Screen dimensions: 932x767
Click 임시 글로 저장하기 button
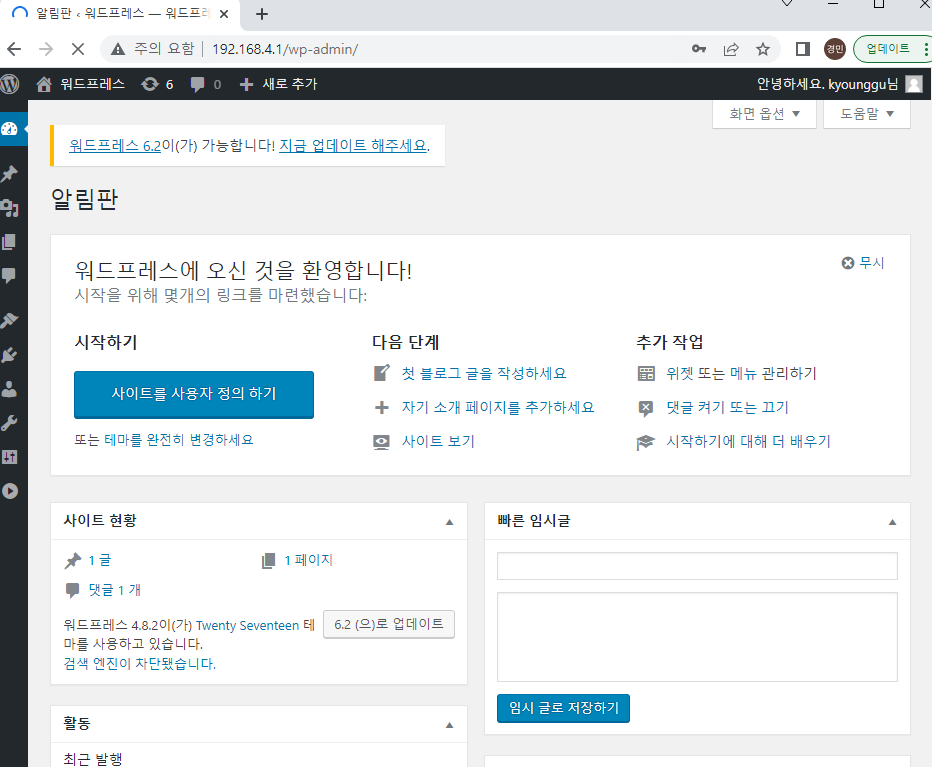point(563,708)
